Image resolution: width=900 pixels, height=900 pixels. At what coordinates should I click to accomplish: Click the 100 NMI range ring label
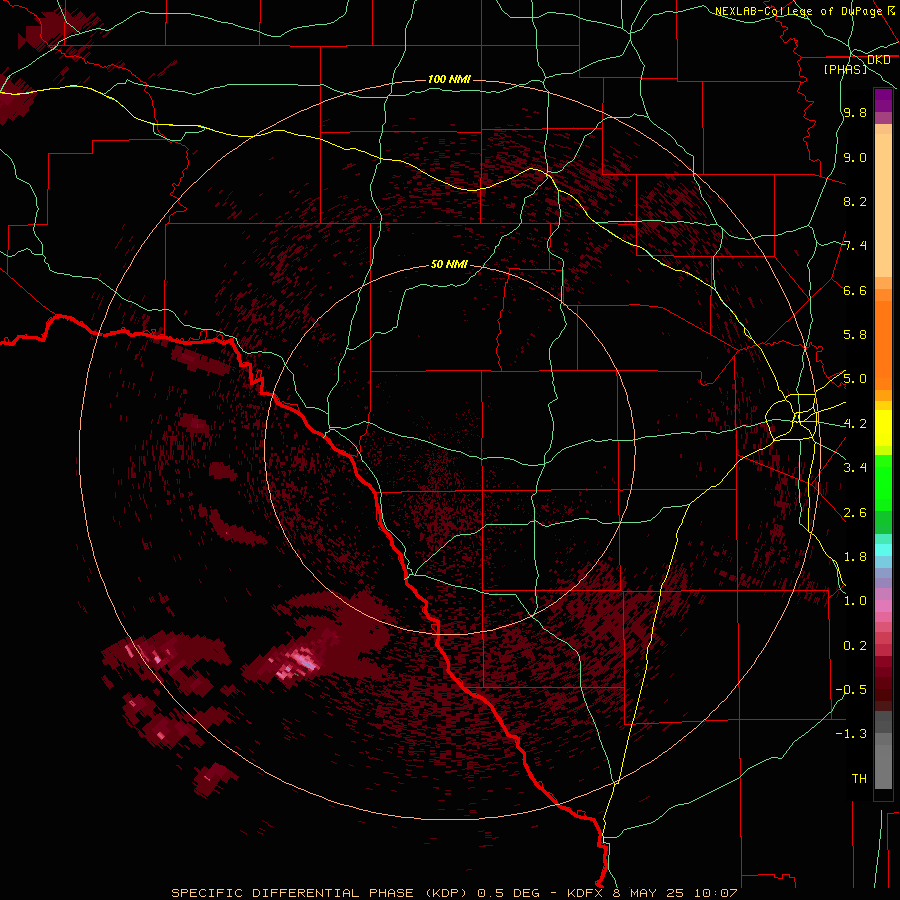449,79
